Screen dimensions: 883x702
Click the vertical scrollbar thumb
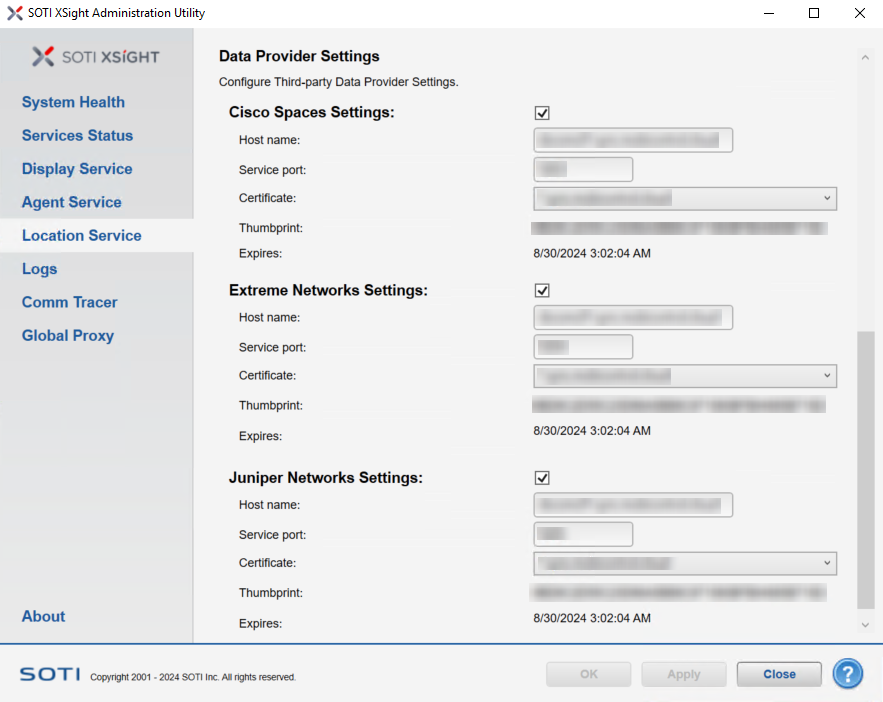[x=866, y=470]
